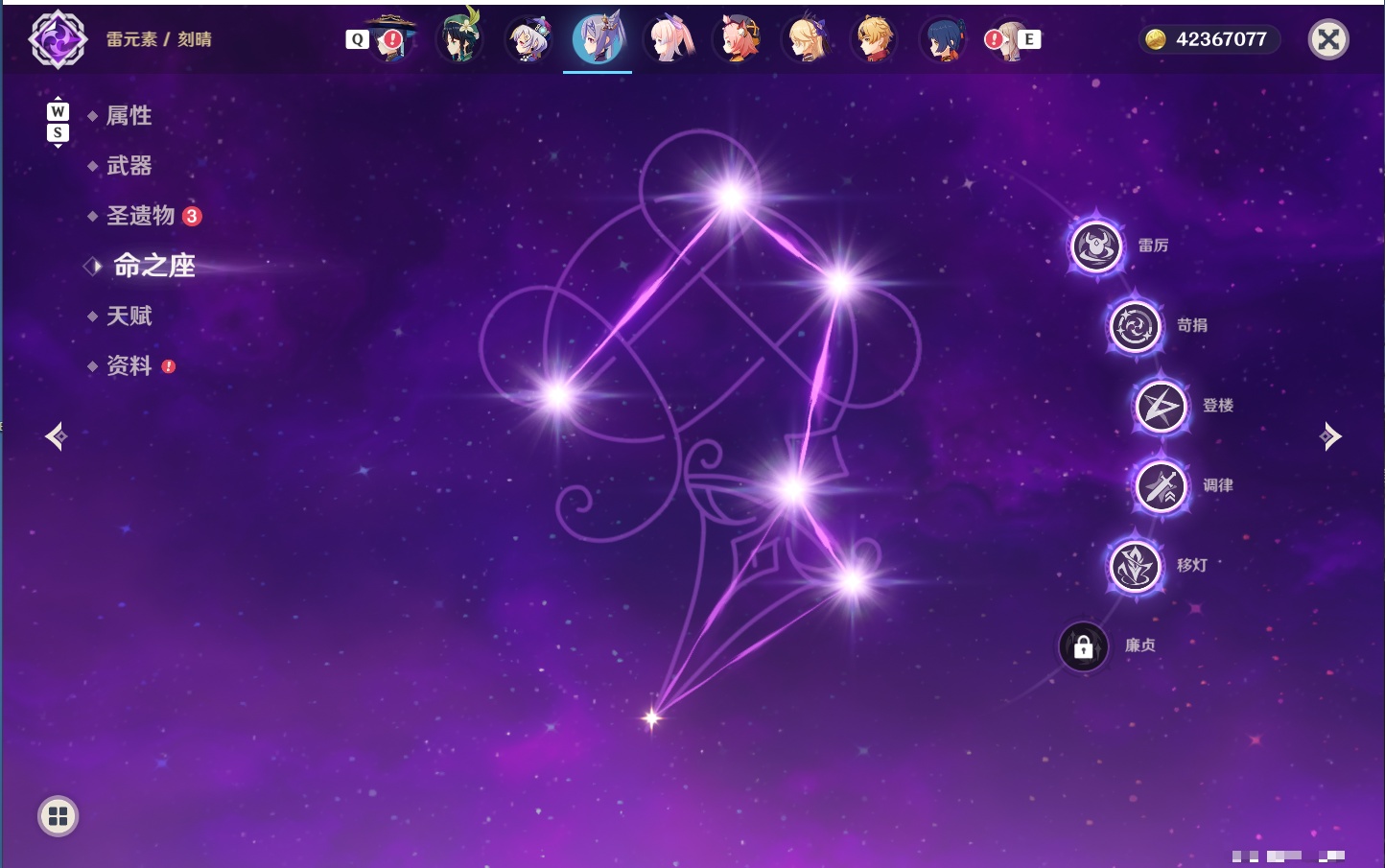Image resolution: width=1385 pixels, height=868 pixels.
Task: Go to next character with right arrow
Action: 1330,436
